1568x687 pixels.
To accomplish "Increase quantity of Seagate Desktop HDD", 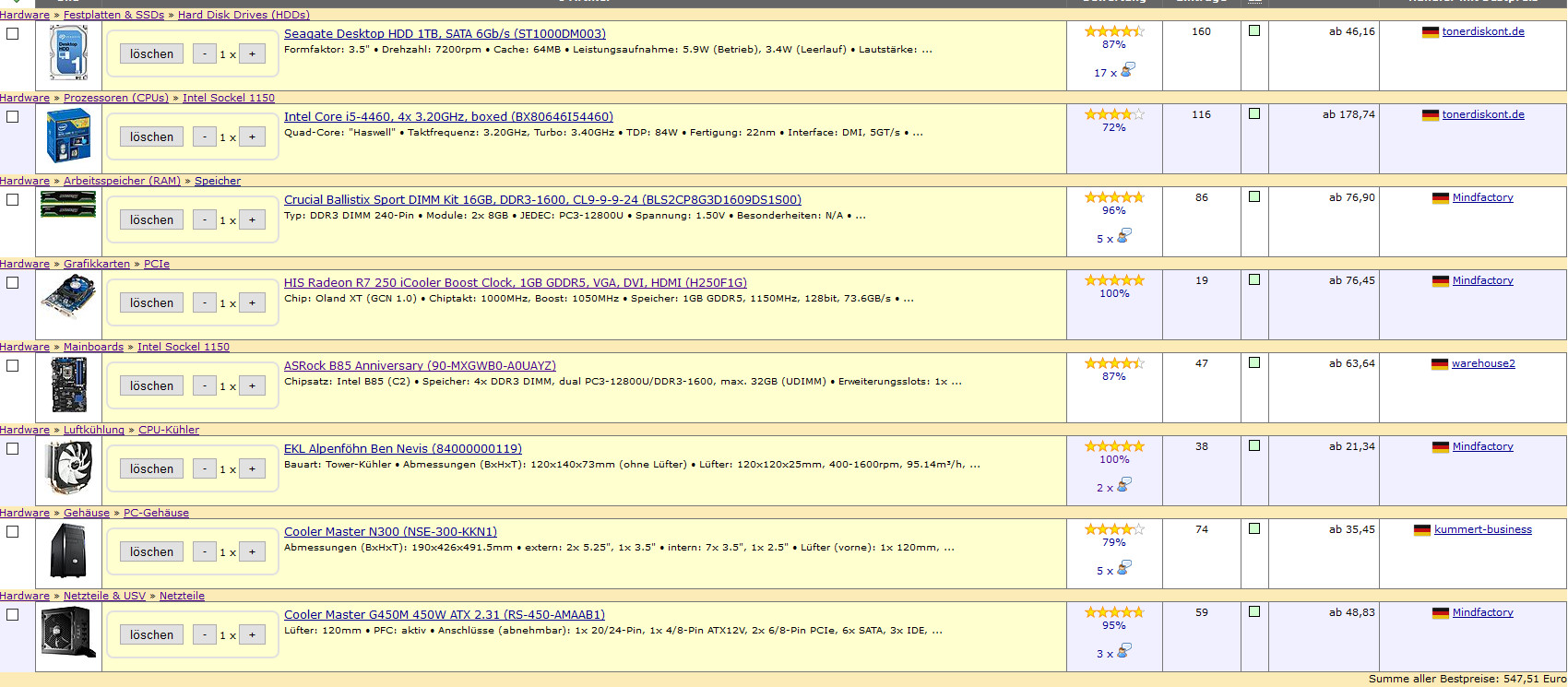I will [x=252, y=53].
